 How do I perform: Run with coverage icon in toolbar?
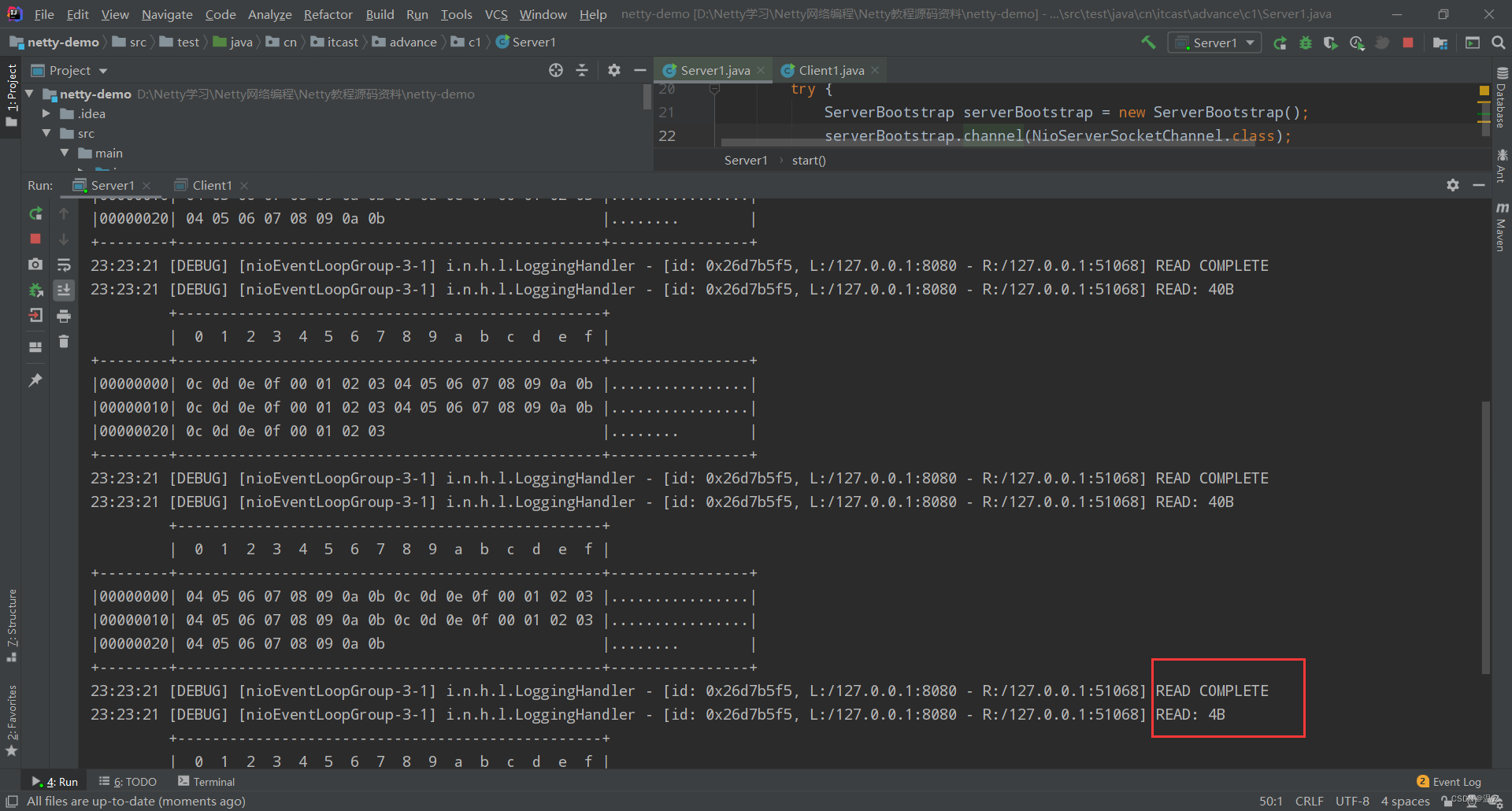coord(1331,43)
